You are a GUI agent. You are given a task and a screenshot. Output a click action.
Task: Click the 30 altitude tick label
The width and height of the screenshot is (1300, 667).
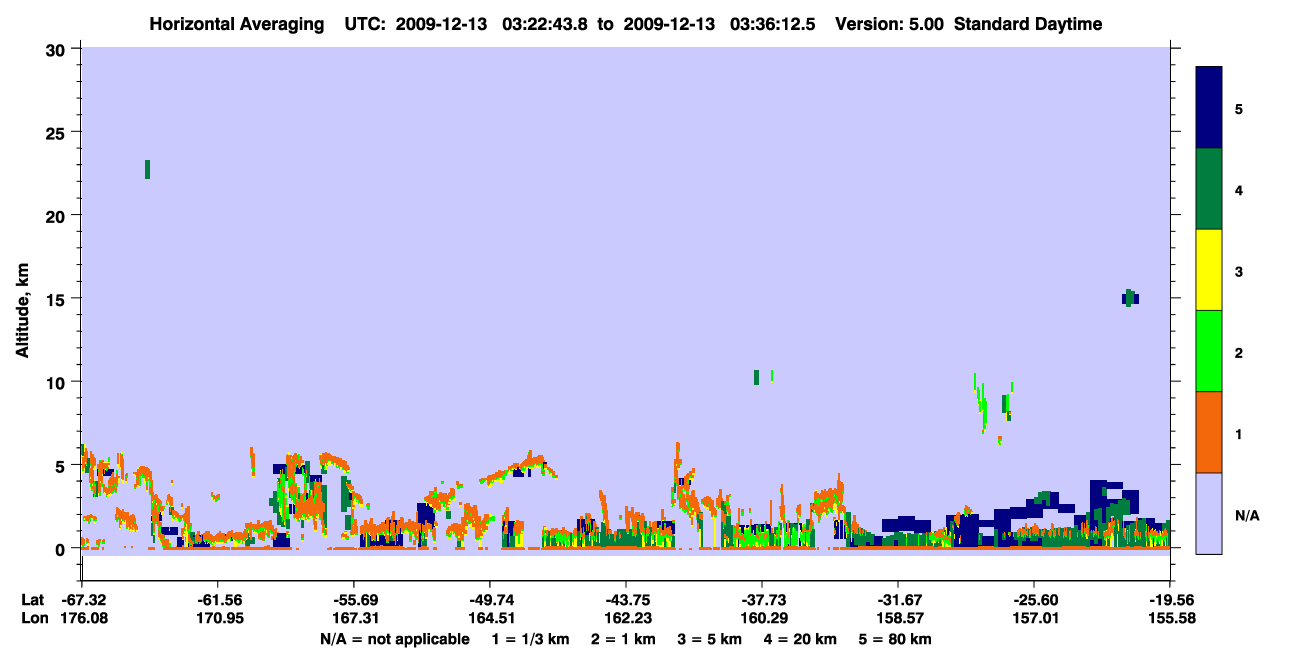point(58,49)
